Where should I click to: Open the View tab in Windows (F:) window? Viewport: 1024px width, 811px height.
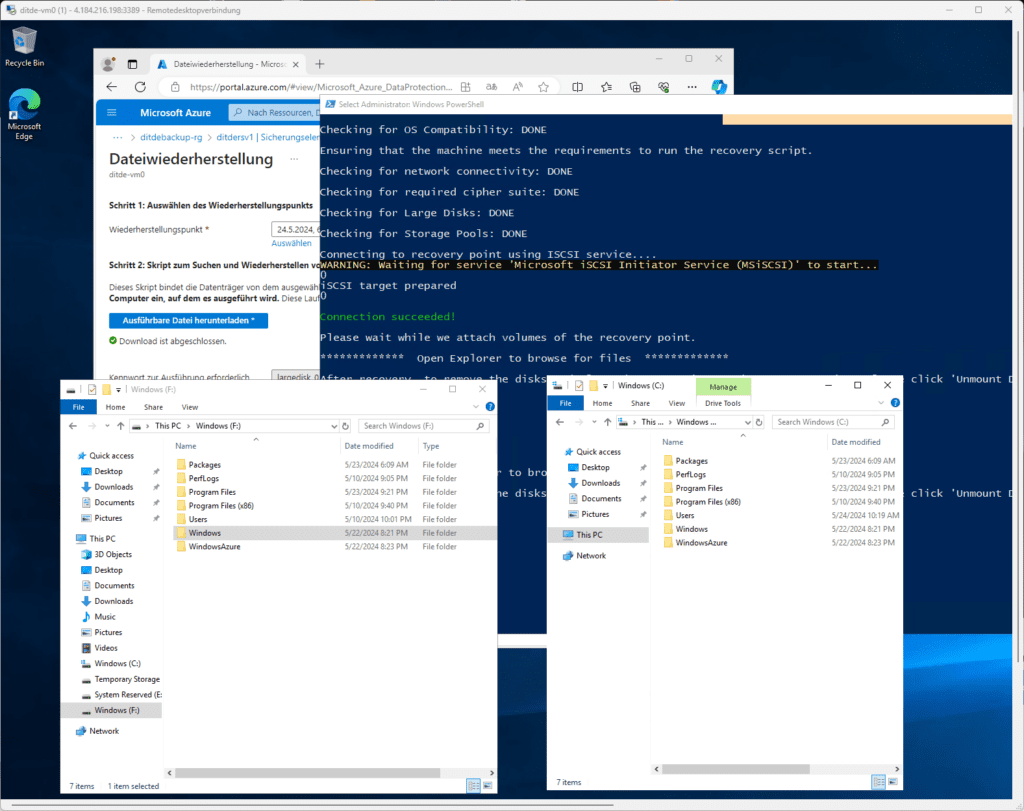(189, 407)
